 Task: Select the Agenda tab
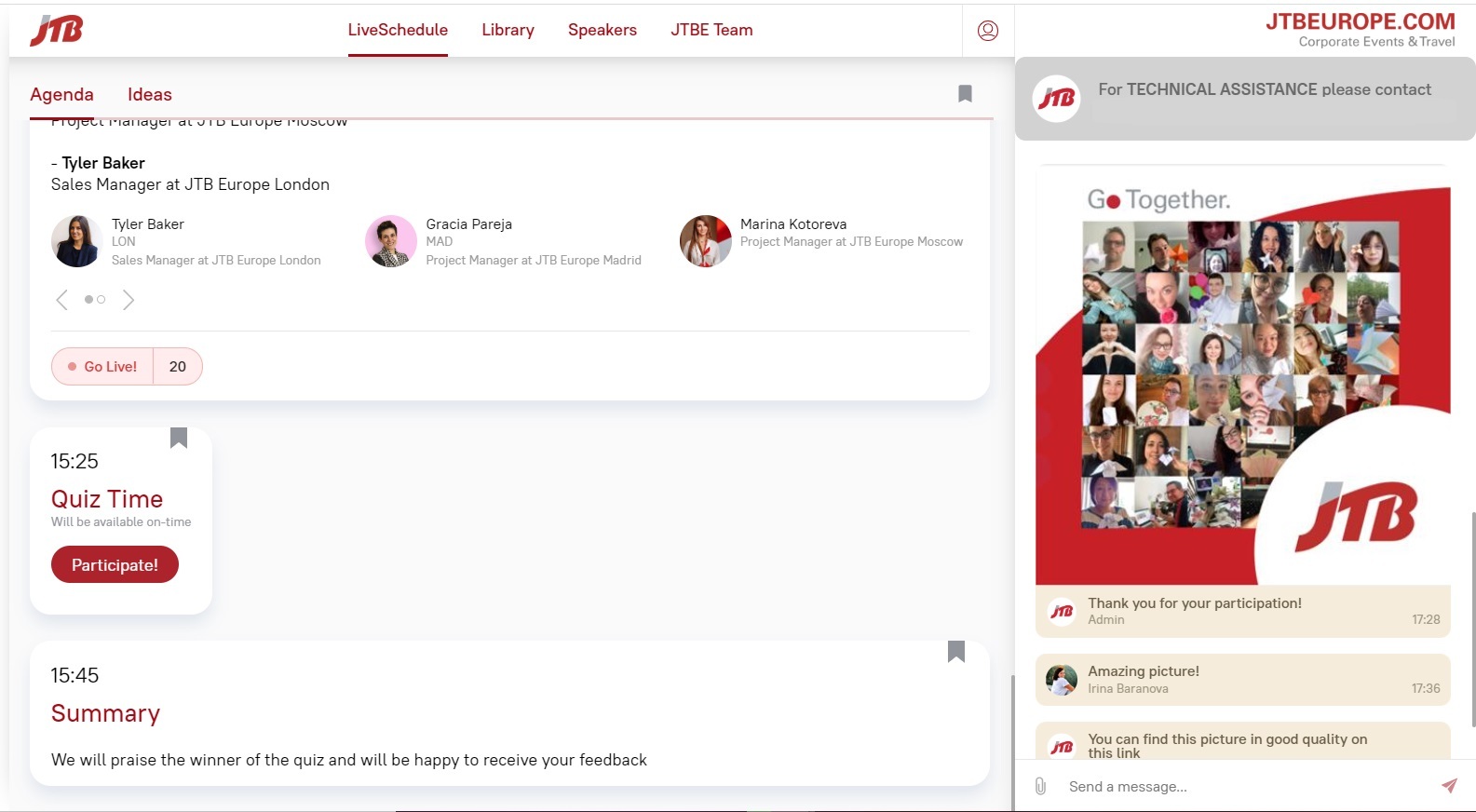[x=61, y=94]
